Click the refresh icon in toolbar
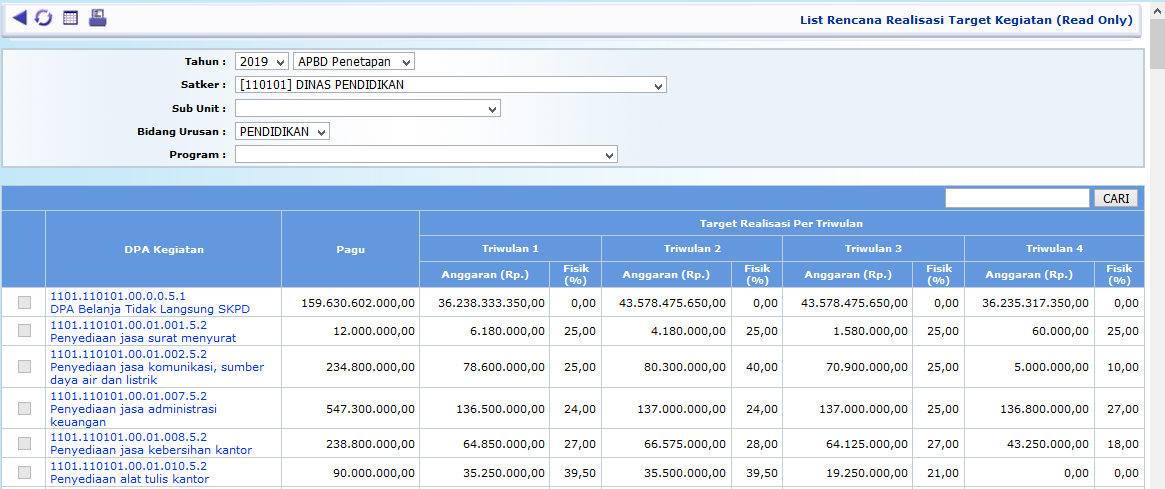 click(43, 18)
